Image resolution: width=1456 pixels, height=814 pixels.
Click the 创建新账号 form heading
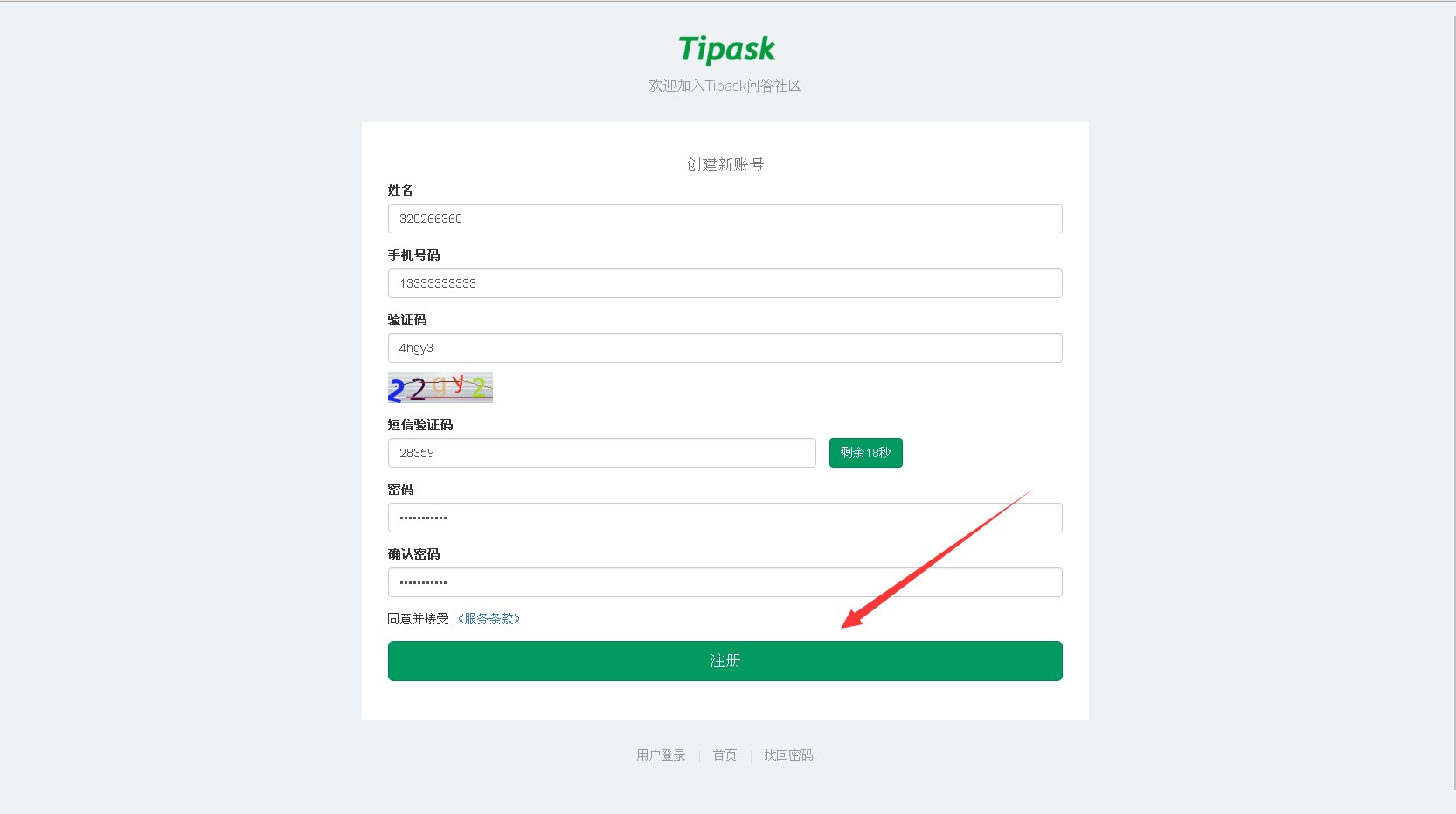pyautogui.click(x=725, y=164)
